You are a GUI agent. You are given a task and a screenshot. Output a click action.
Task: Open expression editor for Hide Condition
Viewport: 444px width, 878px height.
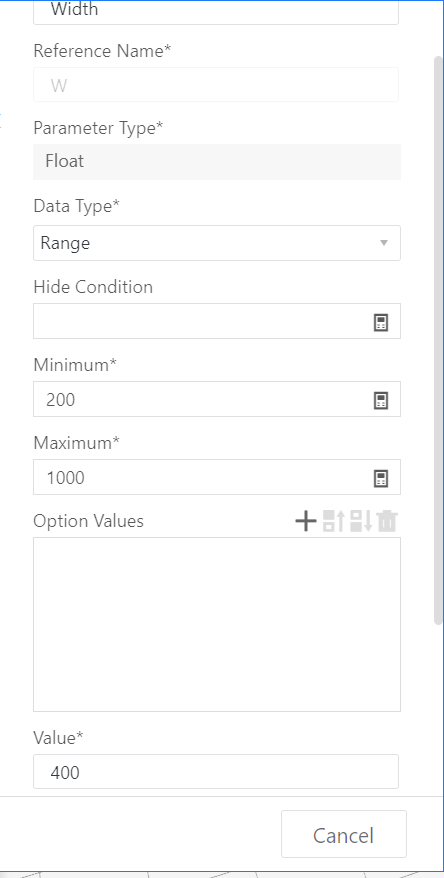coord(381,322)
